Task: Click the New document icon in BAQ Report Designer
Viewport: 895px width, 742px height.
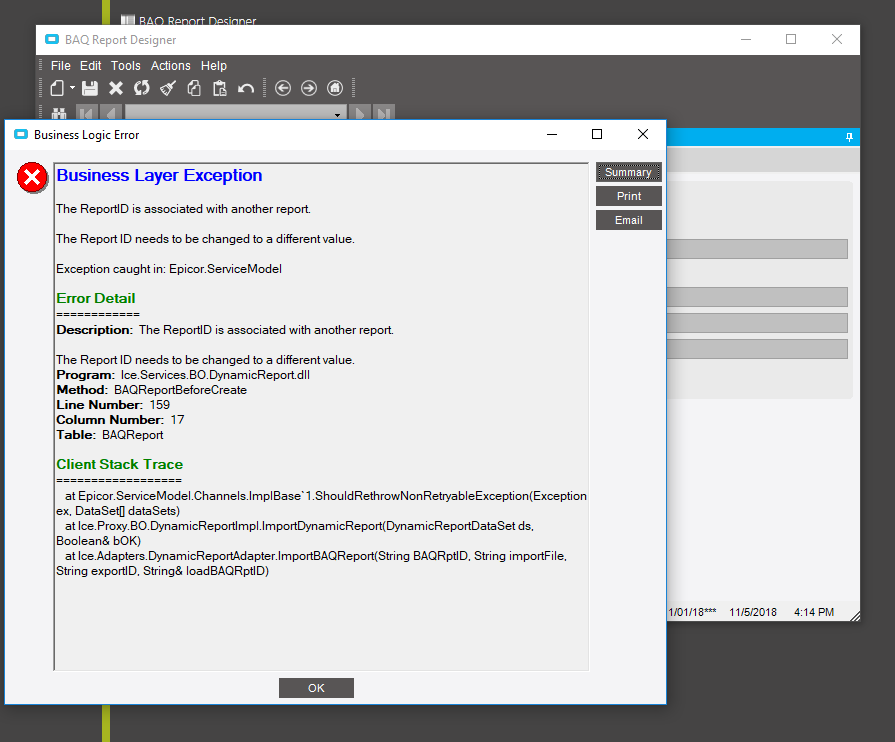Action: [57, 88]
